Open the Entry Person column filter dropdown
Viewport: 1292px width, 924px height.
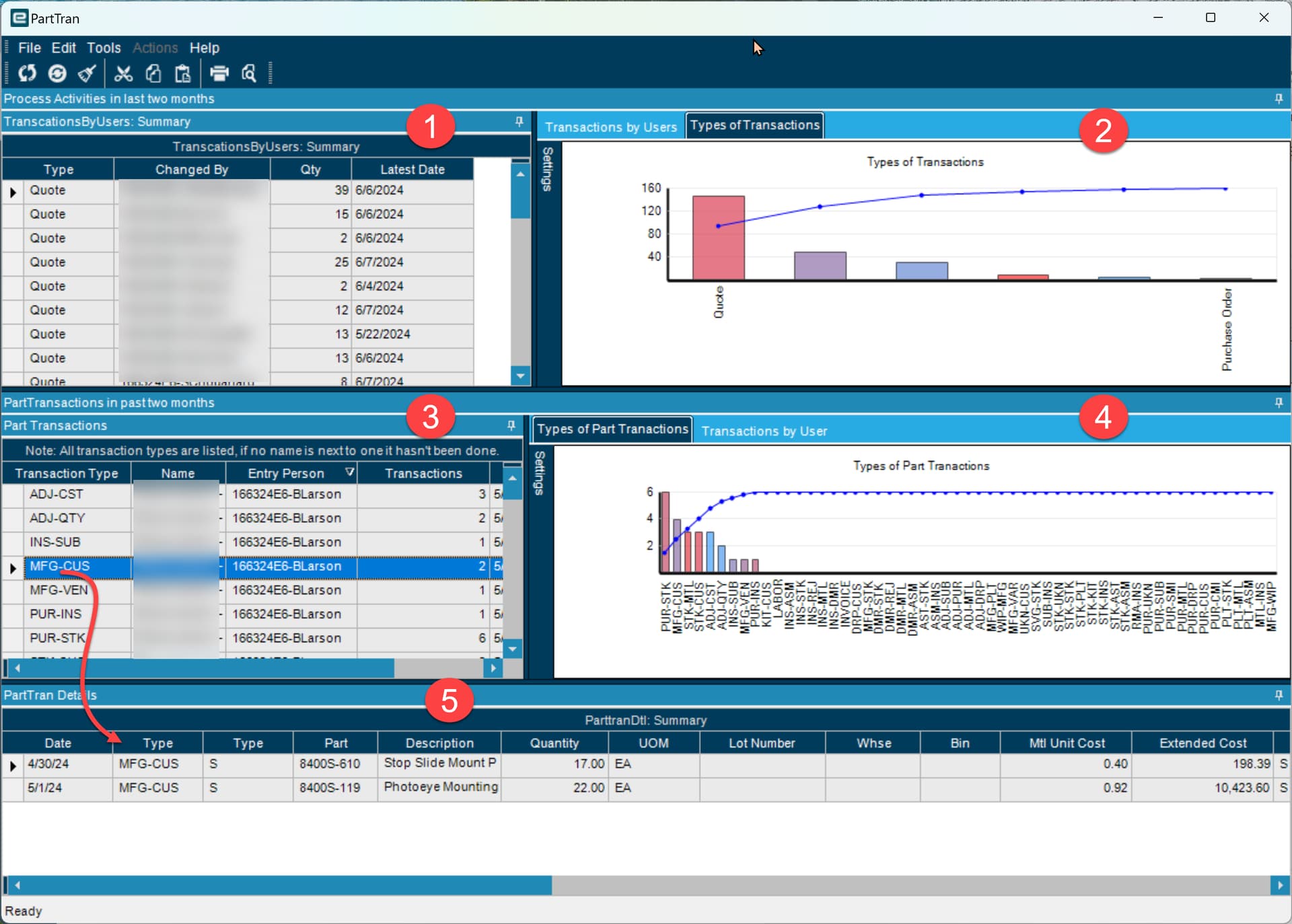click(x=349, y=472)
